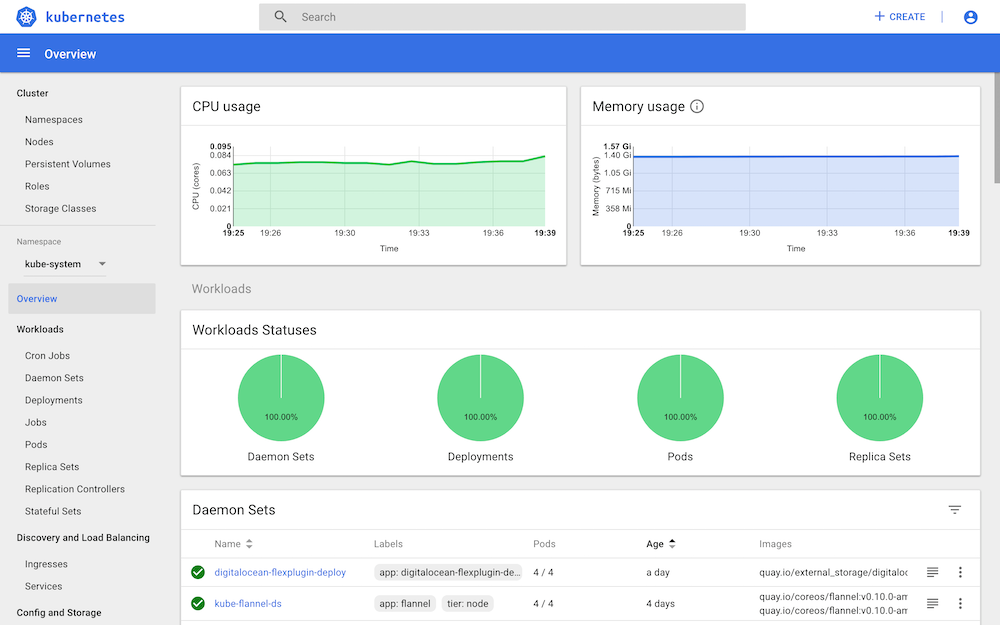Sort the Daemon Sets by Name
This screenshot has width=1000, height=625.
(x=232, y=544)
